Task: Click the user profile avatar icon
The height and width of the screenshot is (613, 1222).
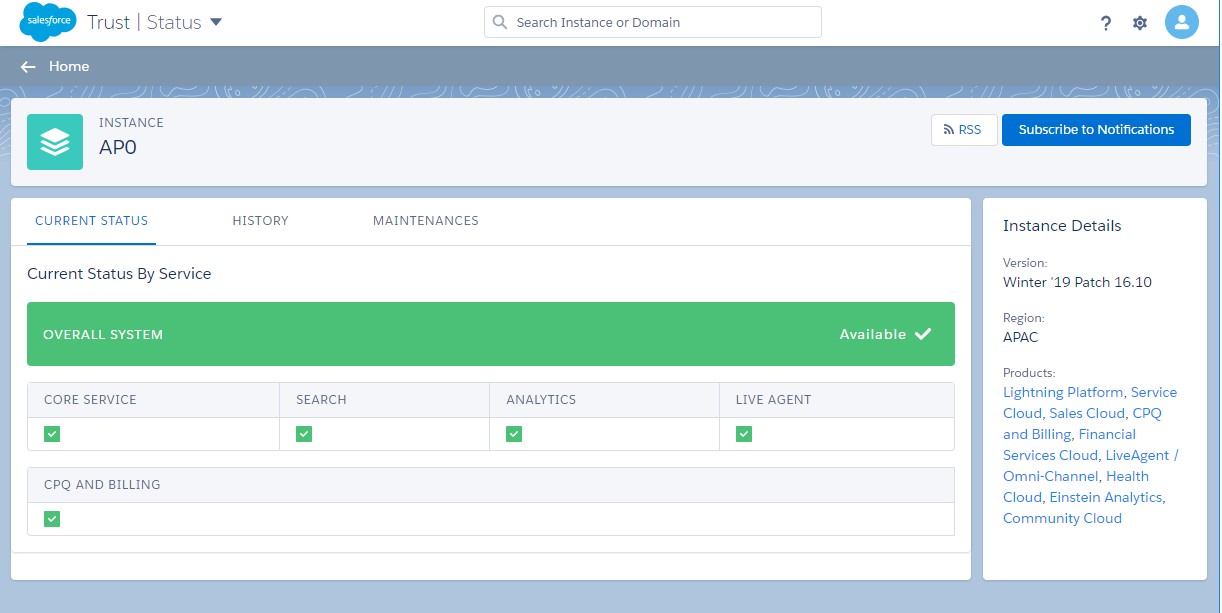Action: 1181,22
